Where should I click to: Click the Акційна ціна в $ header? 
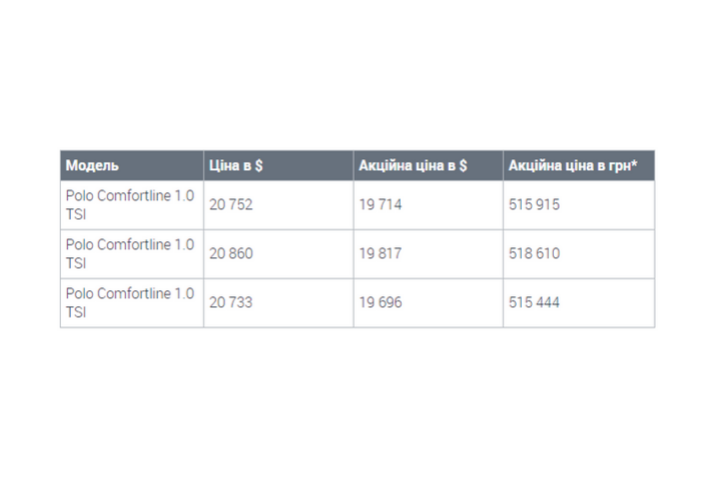pyautogui.click(x=428, y=165)
